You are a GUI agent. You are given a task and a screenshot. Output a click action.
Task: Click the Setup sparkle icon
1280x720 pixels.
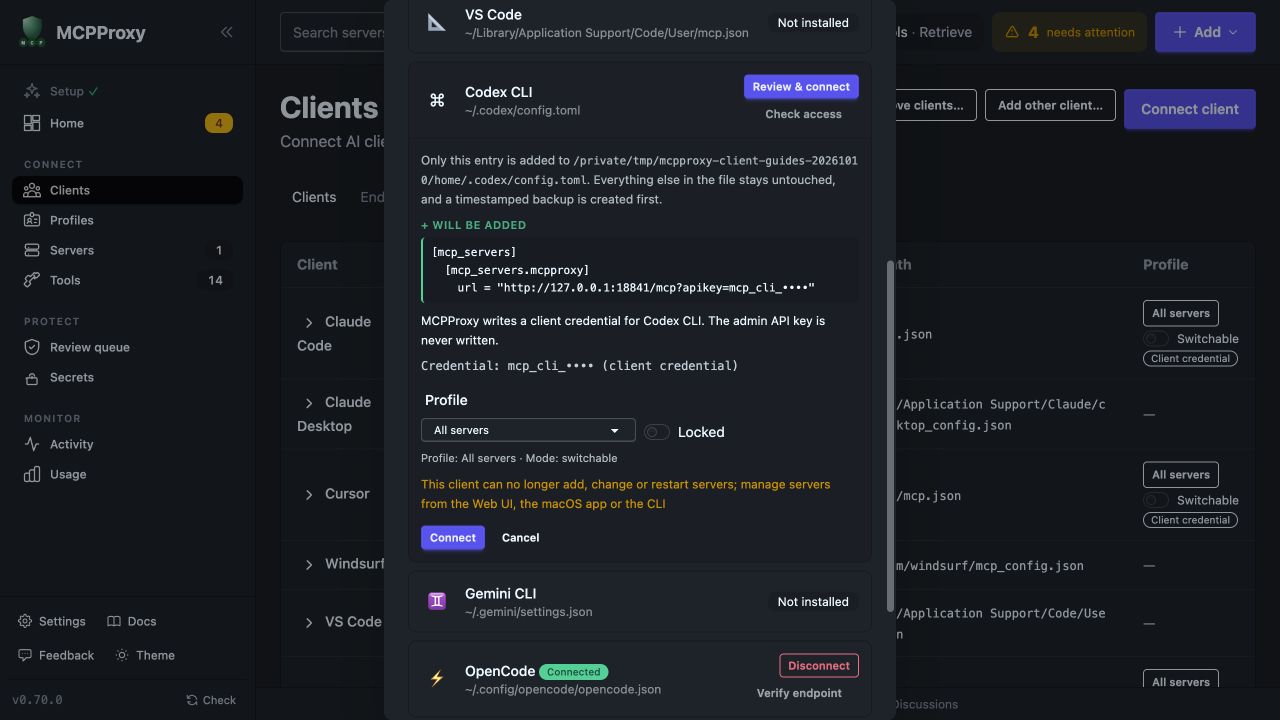[x=32, y=91]
